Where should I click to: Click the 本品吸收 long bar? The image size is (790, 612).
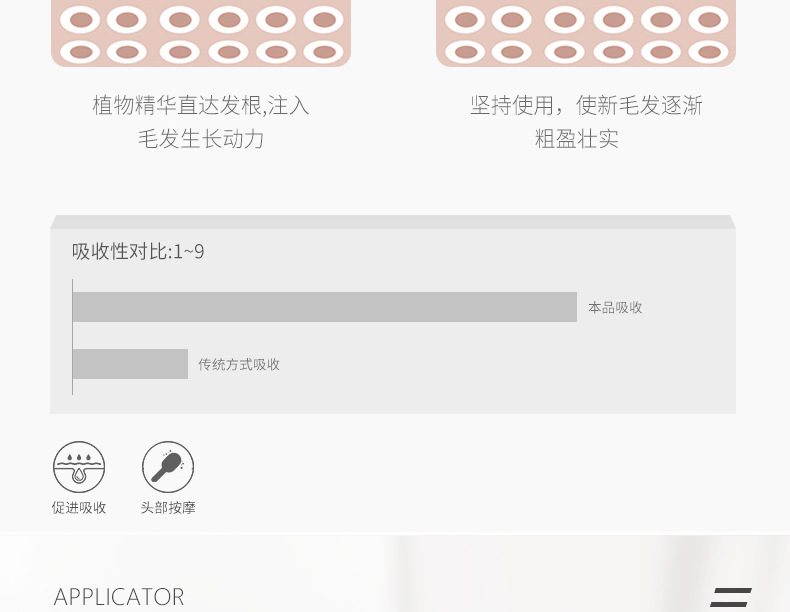click(x=324, y=307)
